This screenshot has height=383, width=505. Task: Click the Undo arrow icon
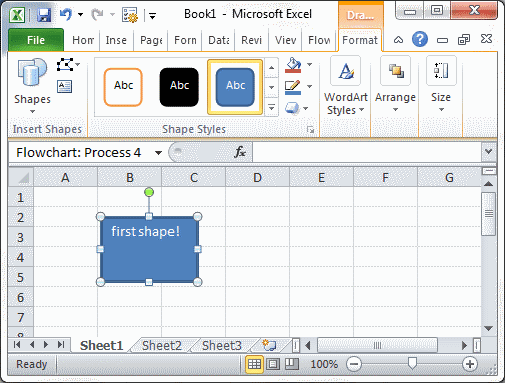[66, 14]
